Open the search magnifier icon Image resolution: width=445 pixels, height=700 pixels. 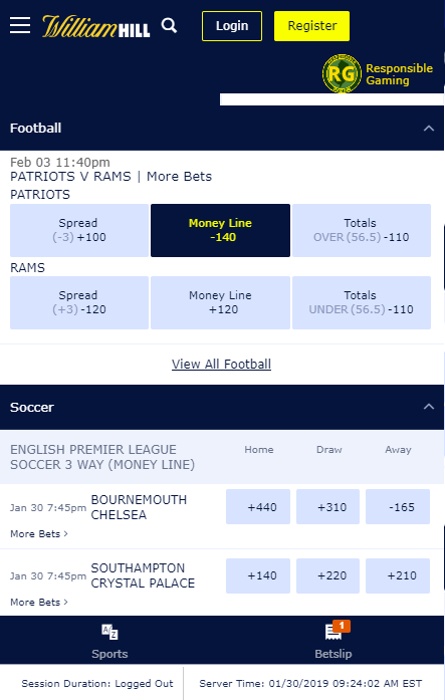tap(169, 25)
